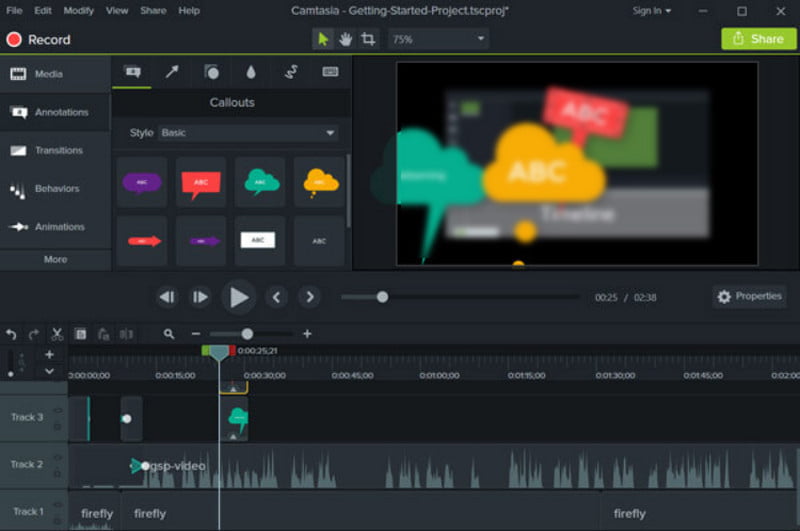Select the Track 2 label
This screenshot has height=531, width=800.
[x=27, y=465]
